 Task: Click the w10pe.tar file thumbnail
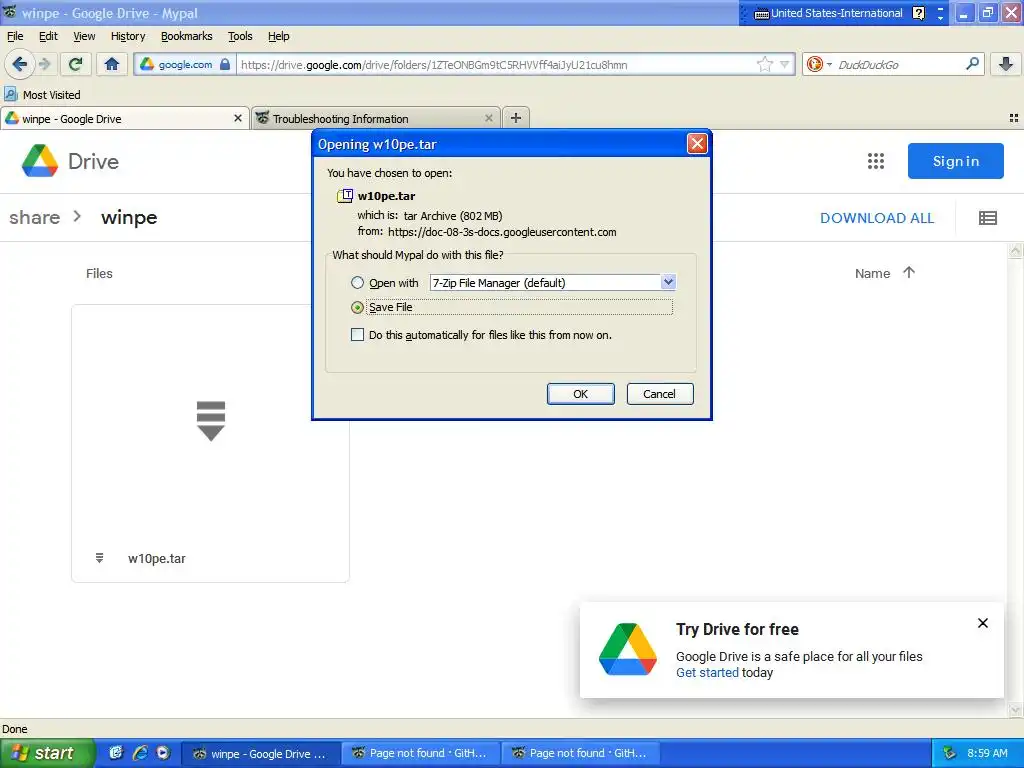(210, 421)
